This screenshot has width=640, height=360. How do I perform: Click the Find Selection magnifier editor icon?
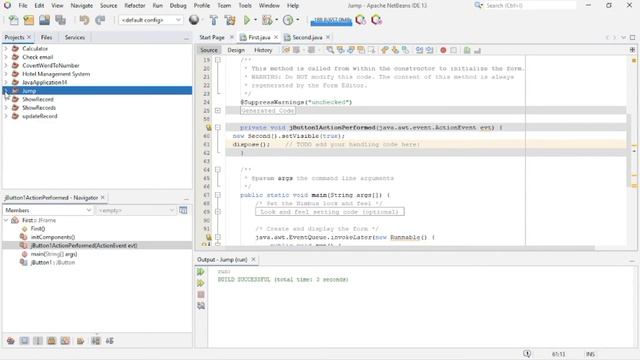click(330, 50)
